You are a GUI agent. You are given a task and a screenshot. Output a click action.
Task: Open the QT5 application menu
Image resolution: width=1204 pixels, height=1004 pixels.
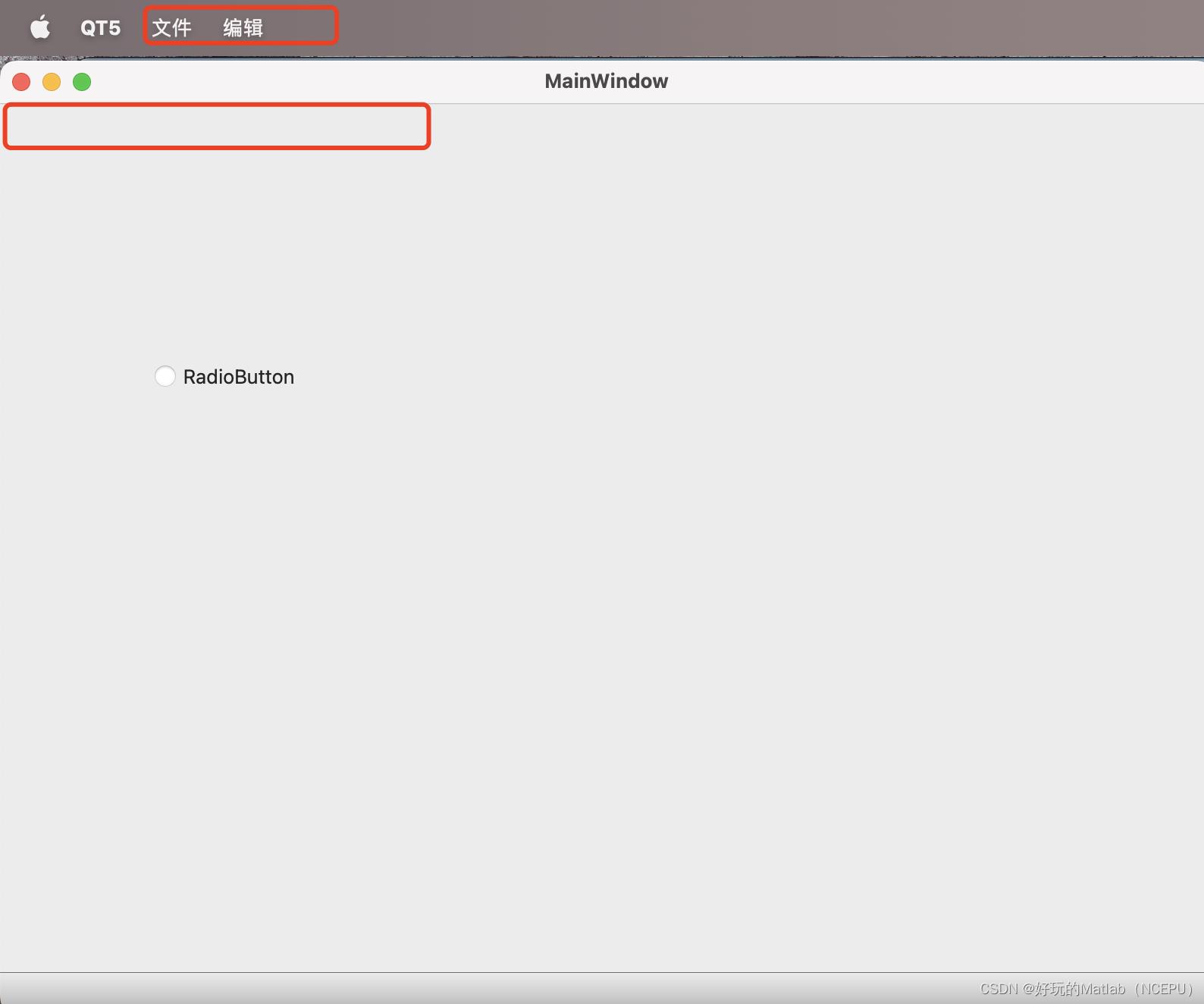pos(101,28)
